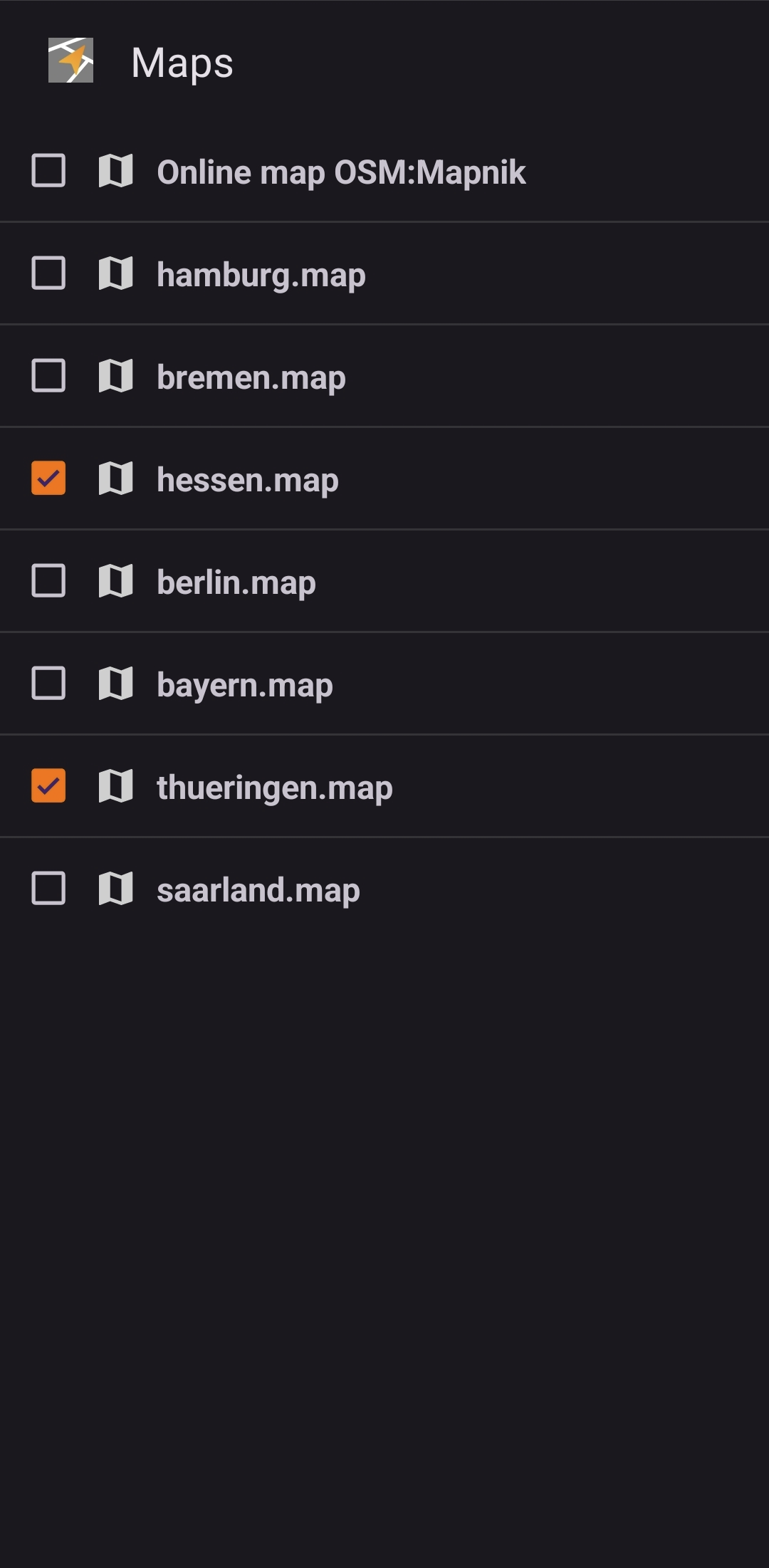The width and height of the screenshot is (769, 1568).
Task: Click the map icon beside saarland.map
Action: tap(115, 889)
